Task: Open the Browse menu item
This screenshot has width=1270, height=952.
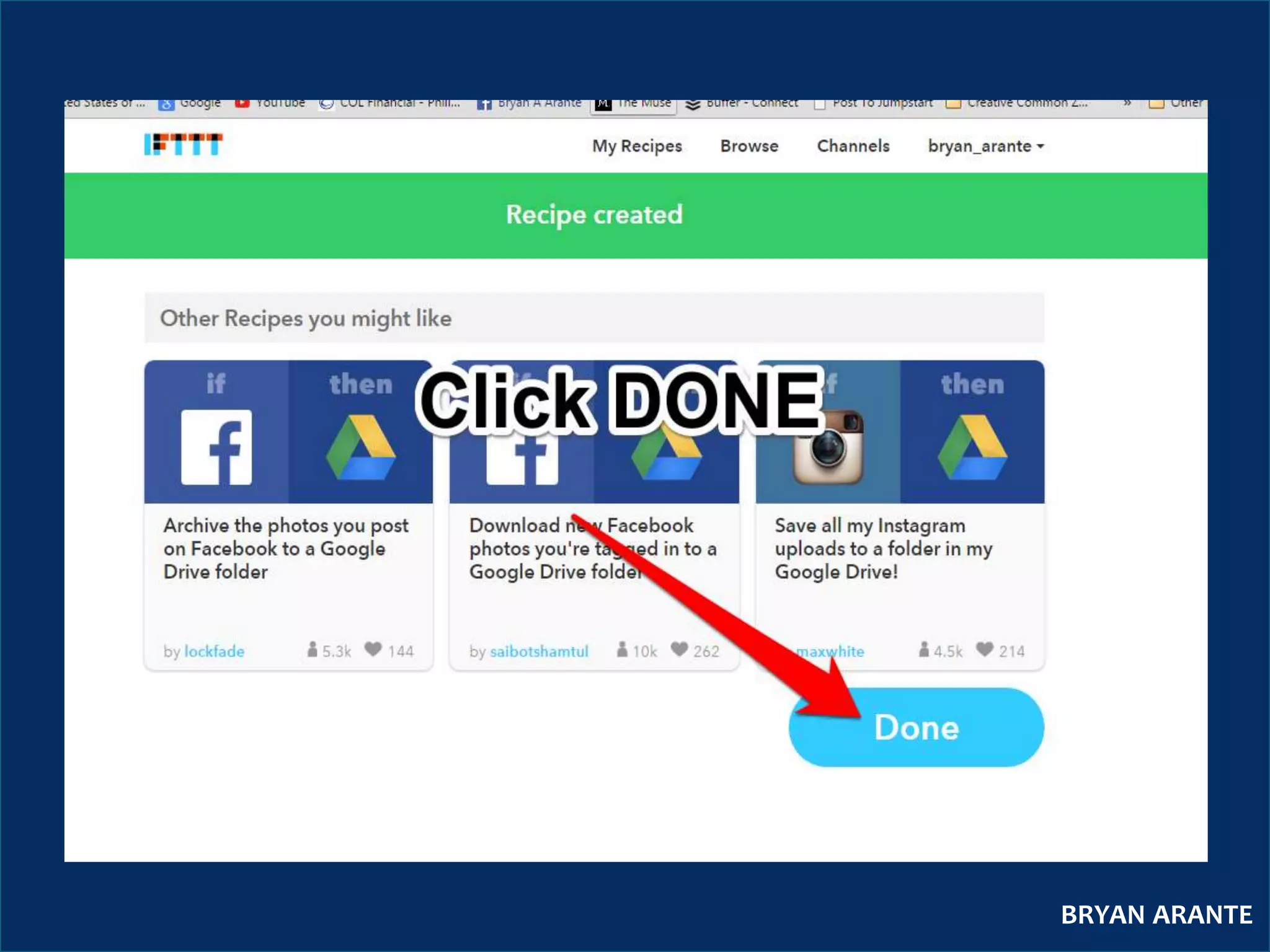Action: (x=748, y=146)
